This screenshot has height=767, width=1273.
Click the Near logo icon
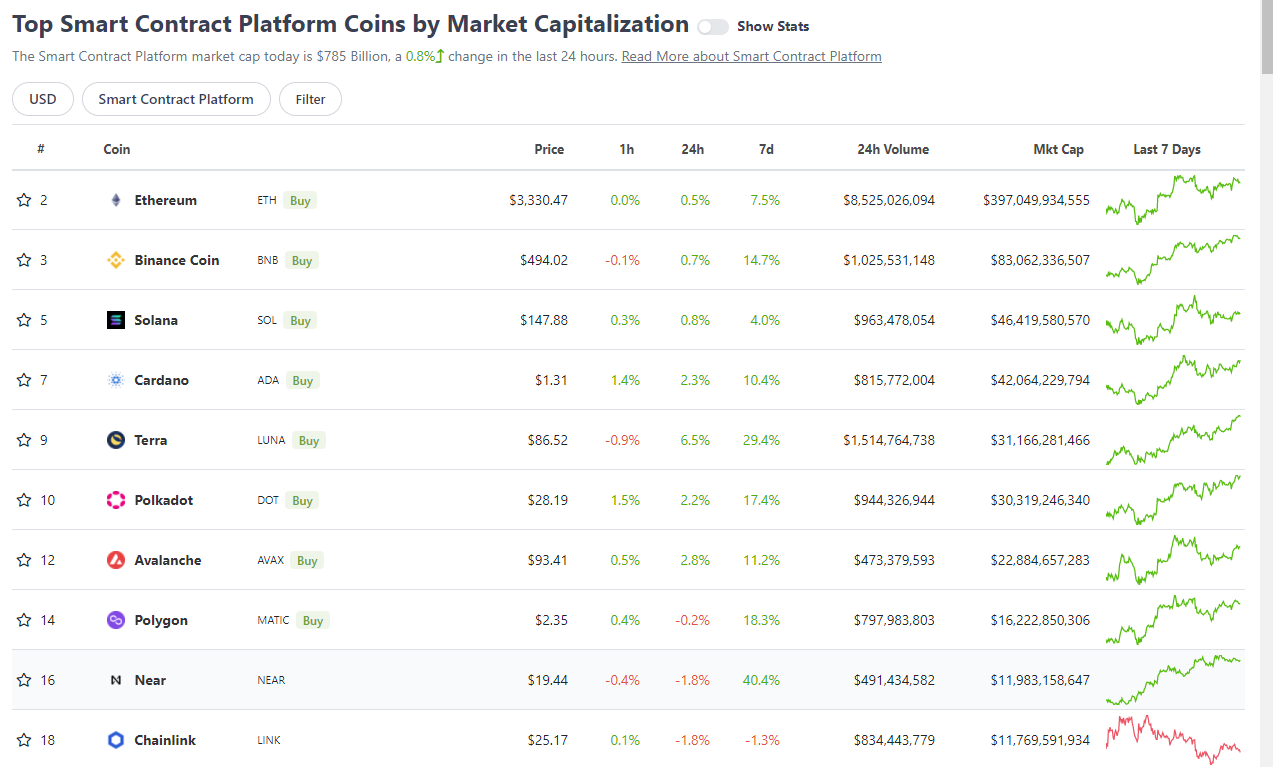click(116, 680)
